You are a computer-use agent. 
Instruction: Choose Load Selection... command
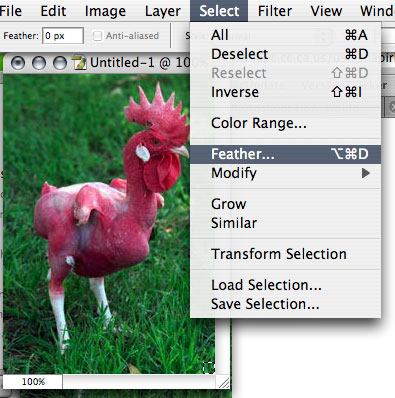[x=285, y=285]
